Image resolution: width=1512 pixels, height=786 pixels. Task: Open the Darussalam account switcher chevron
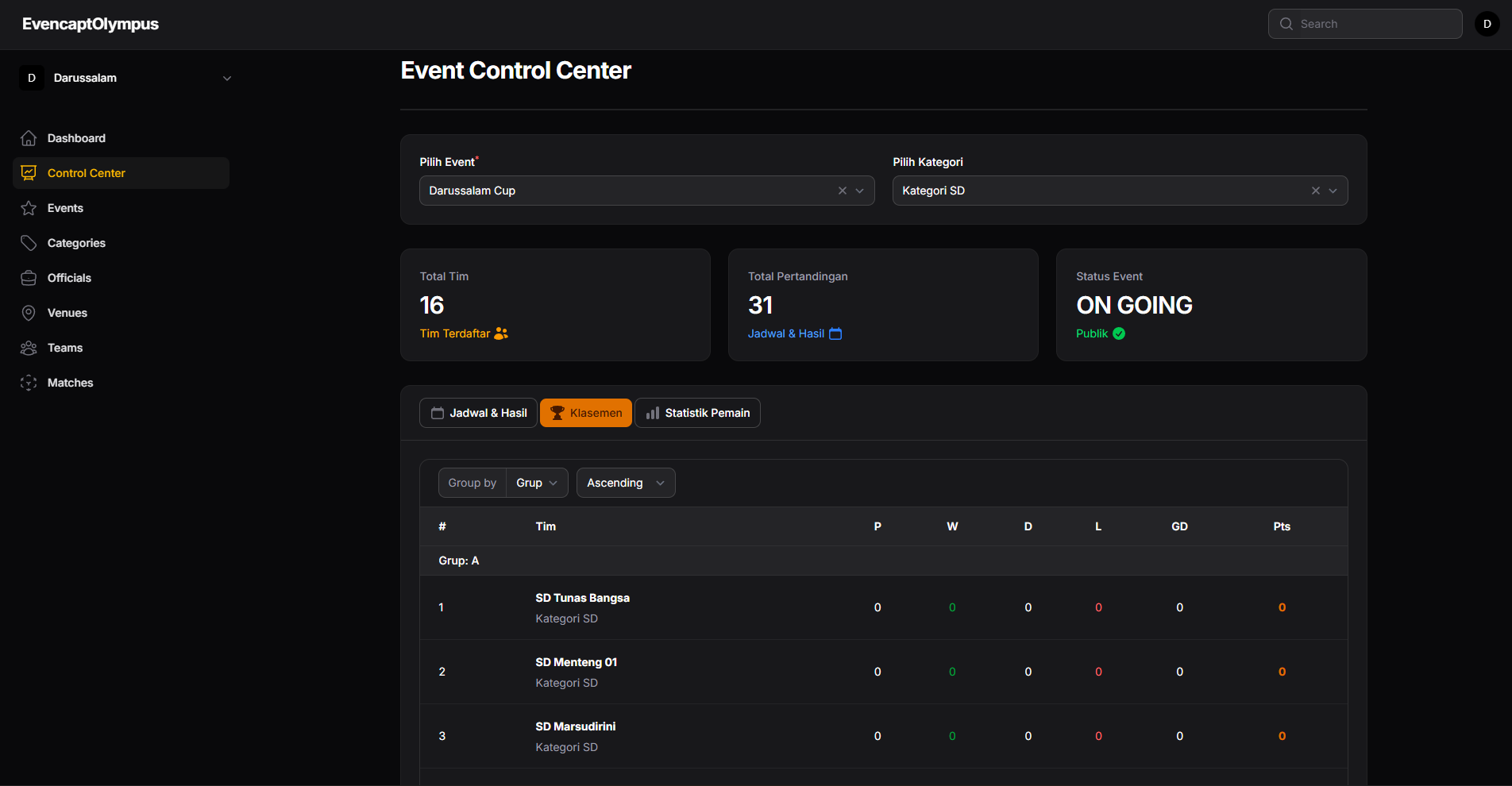pos(227,78)
